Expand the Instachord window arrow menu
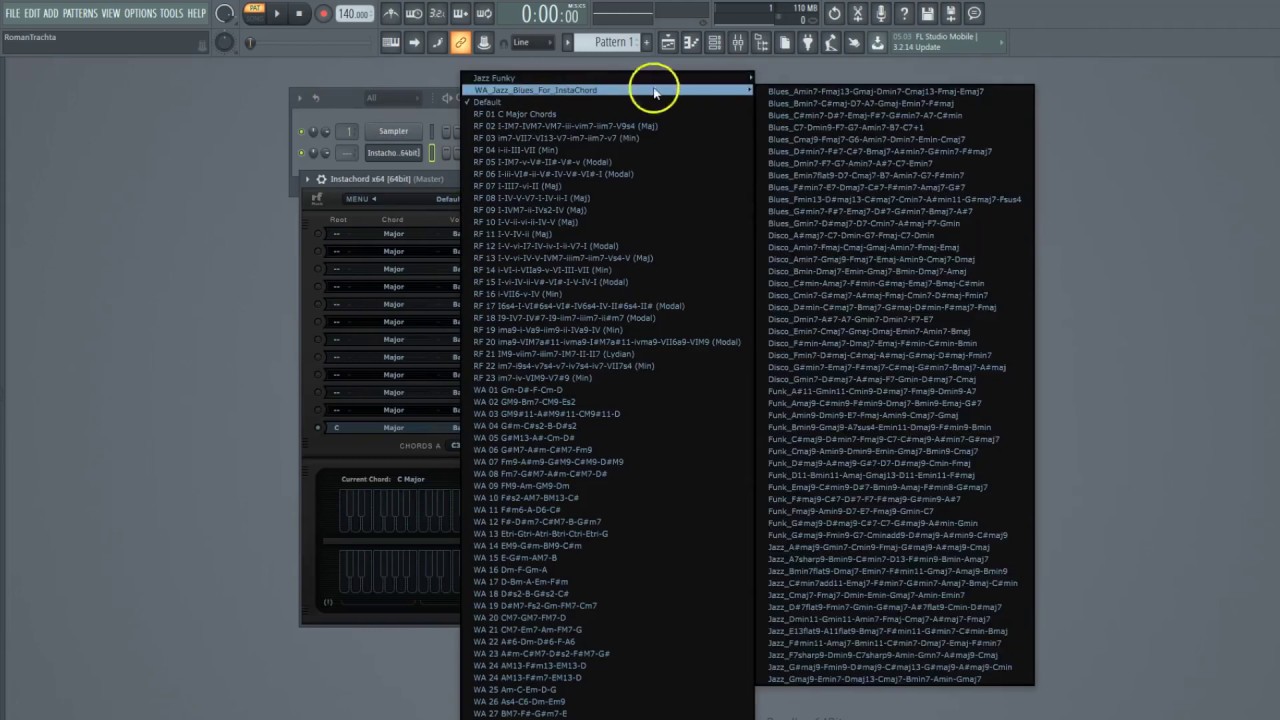This screenshot has width=1280, height=720. (x=308, y=179)
